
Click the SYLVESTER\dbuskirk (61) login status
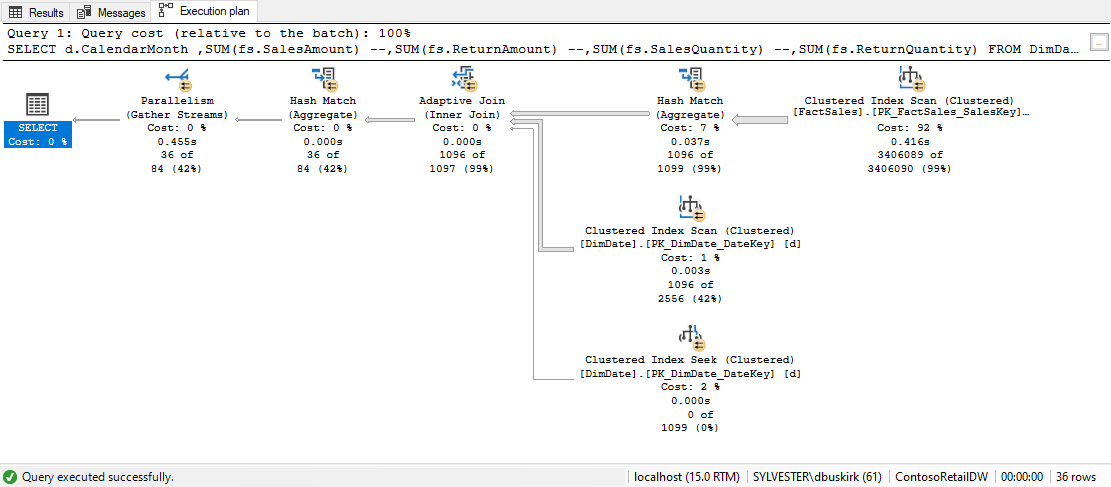coord(817,477)
